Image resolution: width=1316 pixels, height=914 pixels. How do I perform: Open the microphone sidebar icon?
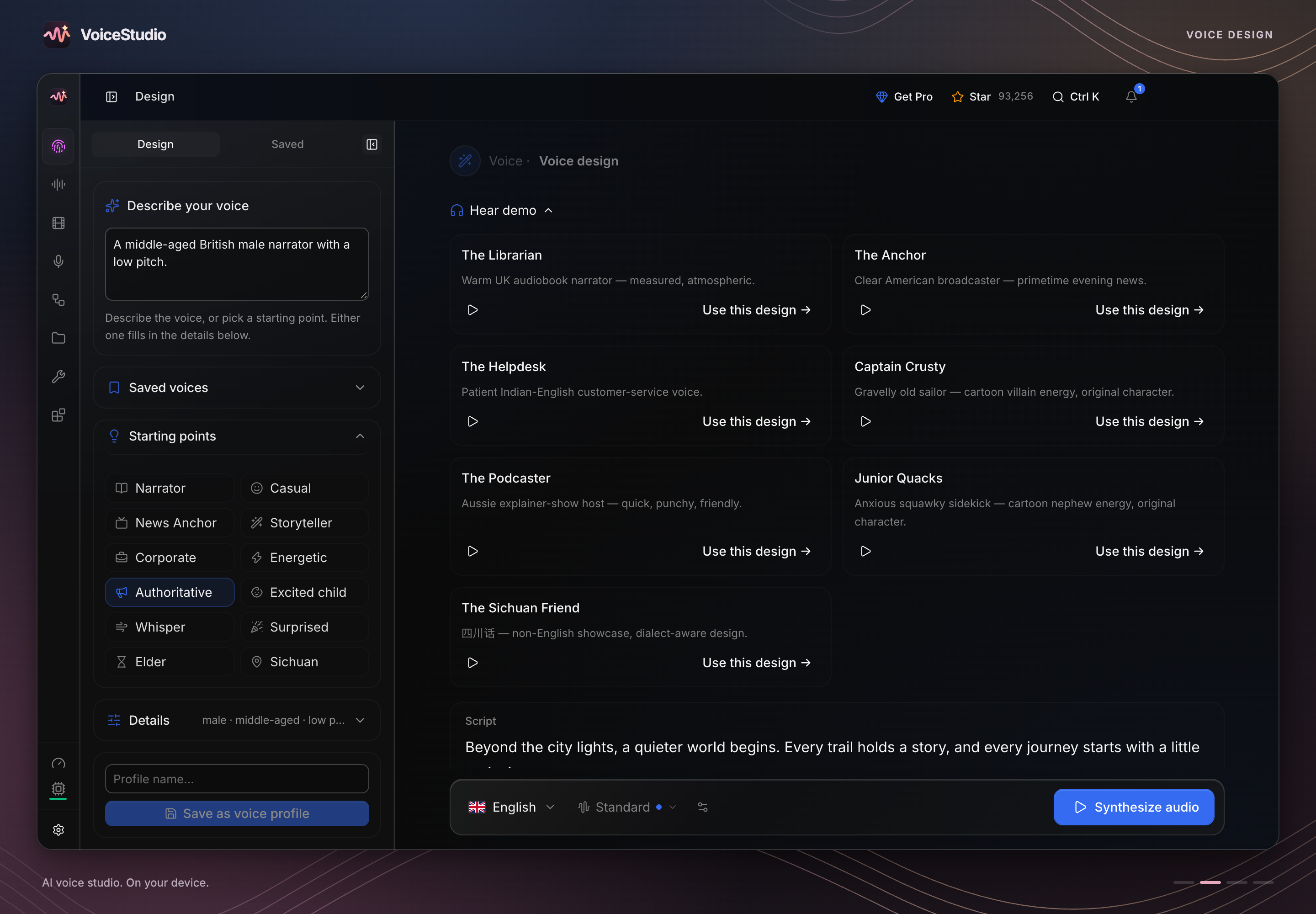(58, 261)
